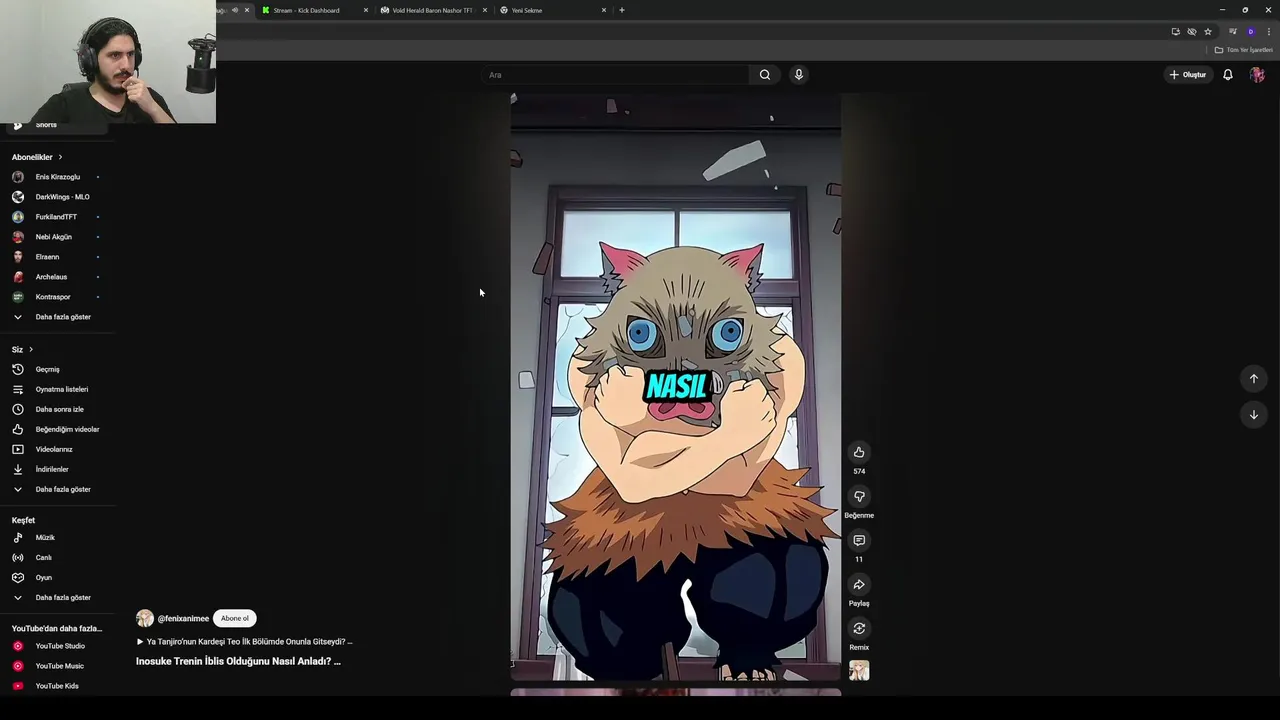
Task: Click the Keşfet heading text
Action: click(x=23, y=520)
